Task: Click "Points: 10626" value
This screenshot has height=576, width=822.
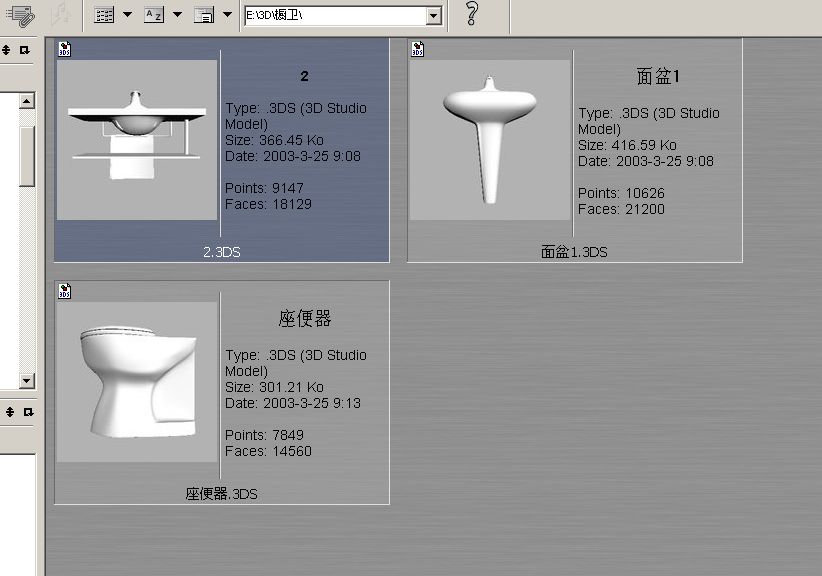Action: (x=621, y=193)
